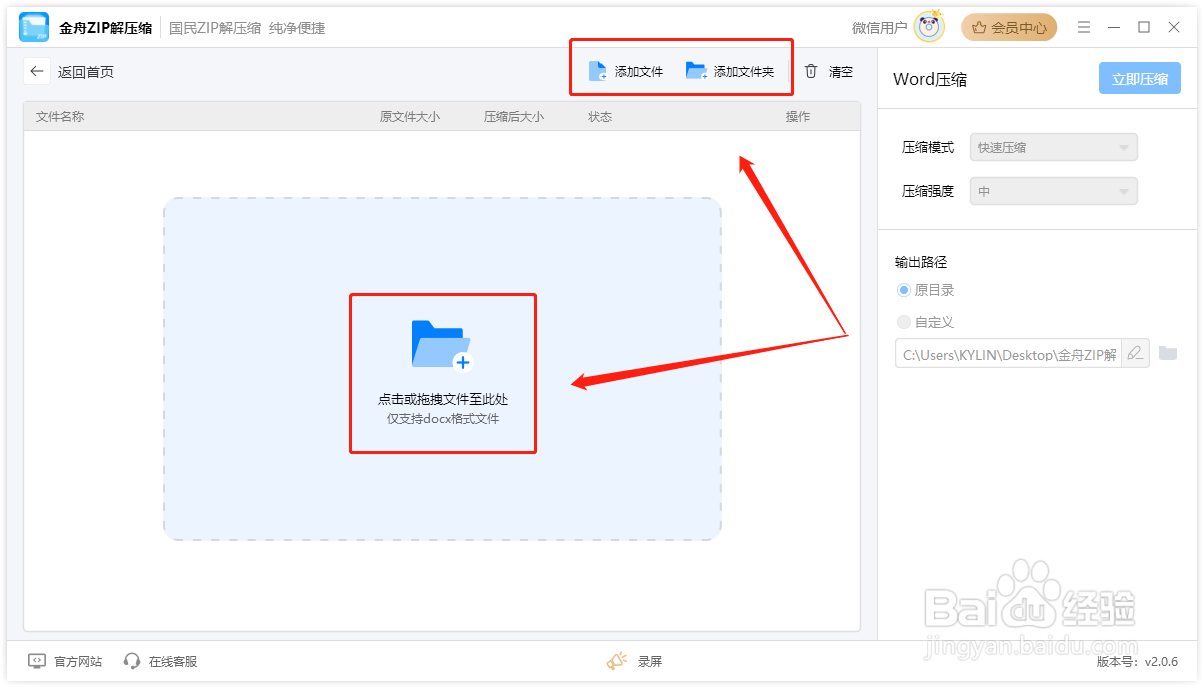The image size is (1204, 688).
Task: Click the pencil edit icon beside output path
Action: point(1134,353)
